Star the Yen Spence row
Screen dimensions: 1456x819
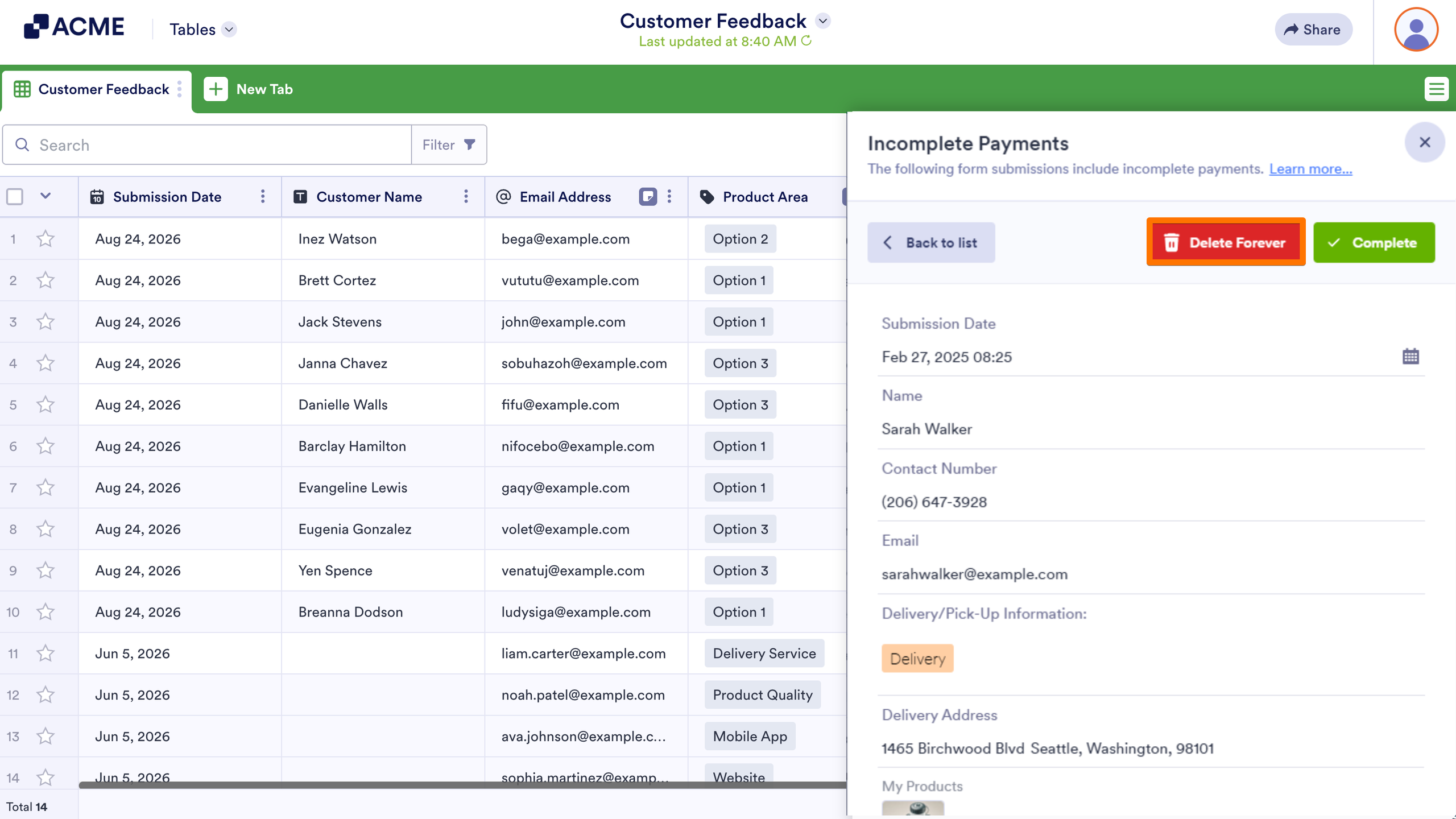point(45,571)
